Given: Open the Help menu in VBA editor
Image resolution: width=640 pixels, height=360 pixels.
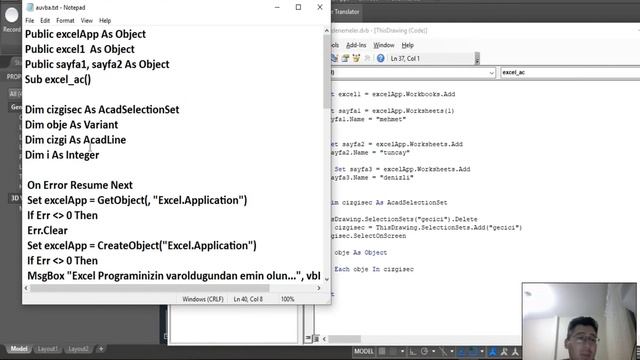Looking at the screenshot, I should 407,45.
